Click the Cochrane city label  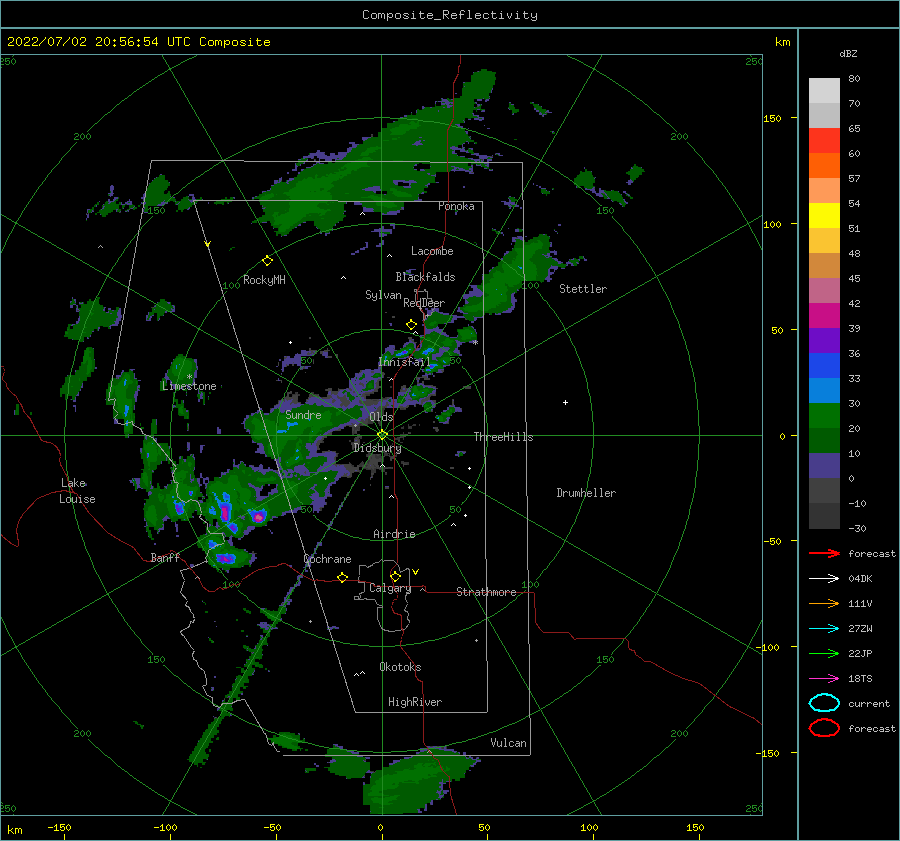coord(327,559)
